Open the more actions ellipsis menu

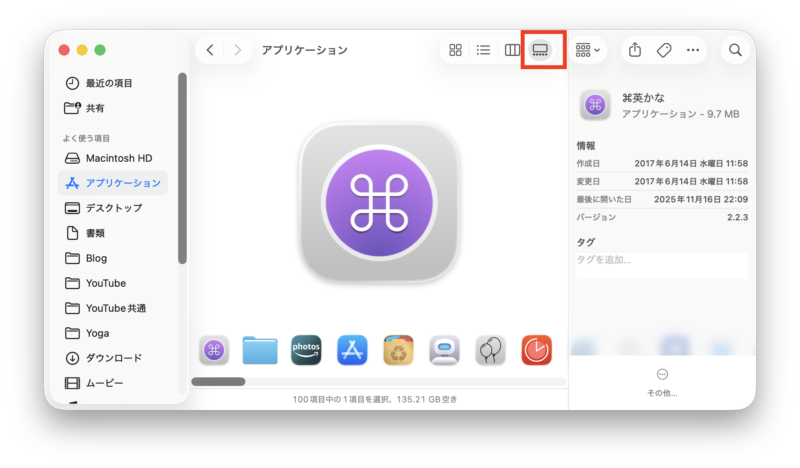[693, 50]
